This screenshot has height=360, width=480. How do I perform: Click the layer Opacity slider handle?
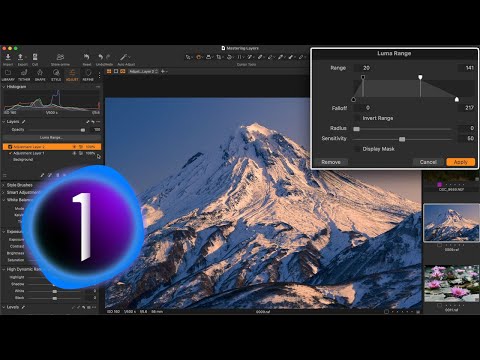83,130
